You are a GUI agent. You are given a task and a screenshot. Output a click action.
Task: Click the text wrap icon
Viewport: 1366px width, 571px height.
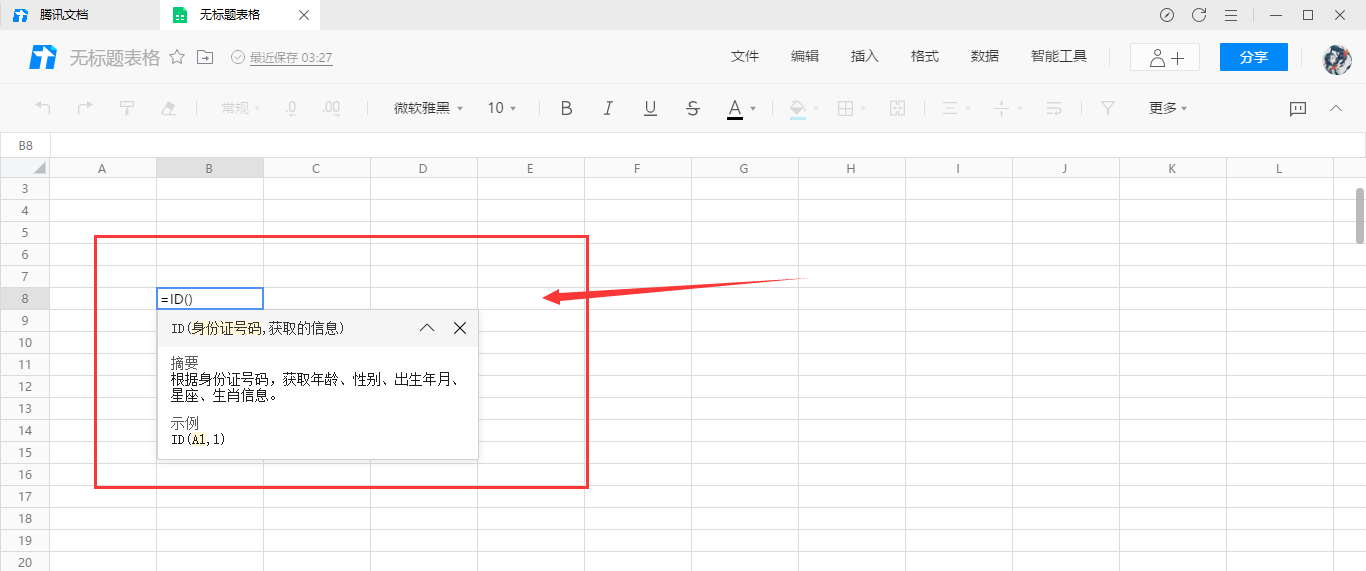tap(1054, 108)
